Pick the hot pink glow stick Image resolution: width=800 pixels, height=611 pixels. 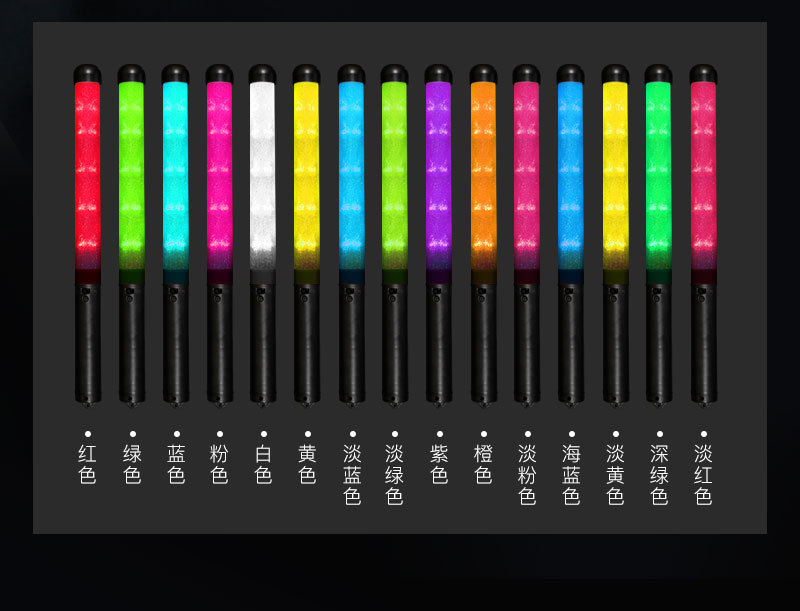click(220, 235)
